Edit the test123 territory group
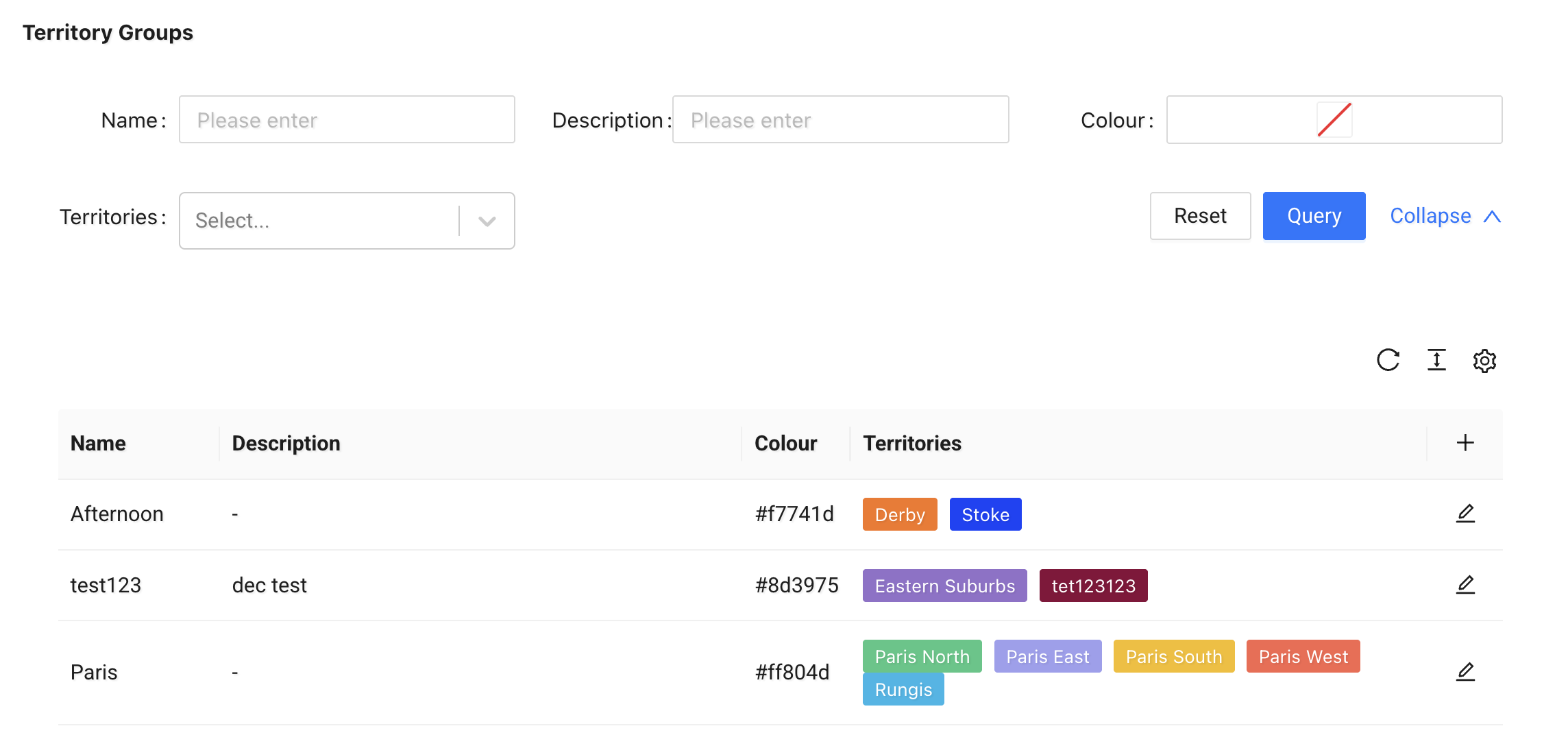 click(1466, 585)
